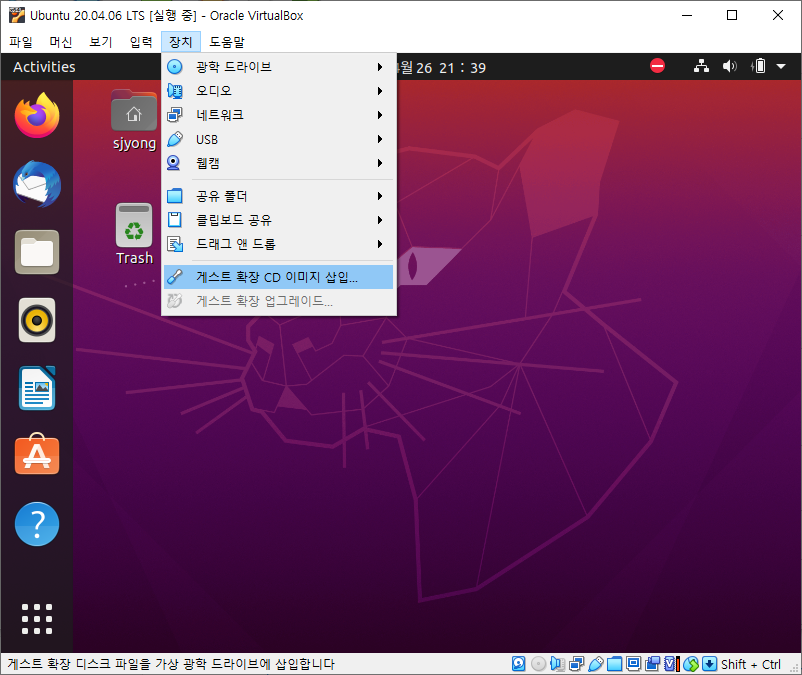Click the battery indicator in top bar
The width and height of the screenshot is (802, 675).
click(759, 66)
